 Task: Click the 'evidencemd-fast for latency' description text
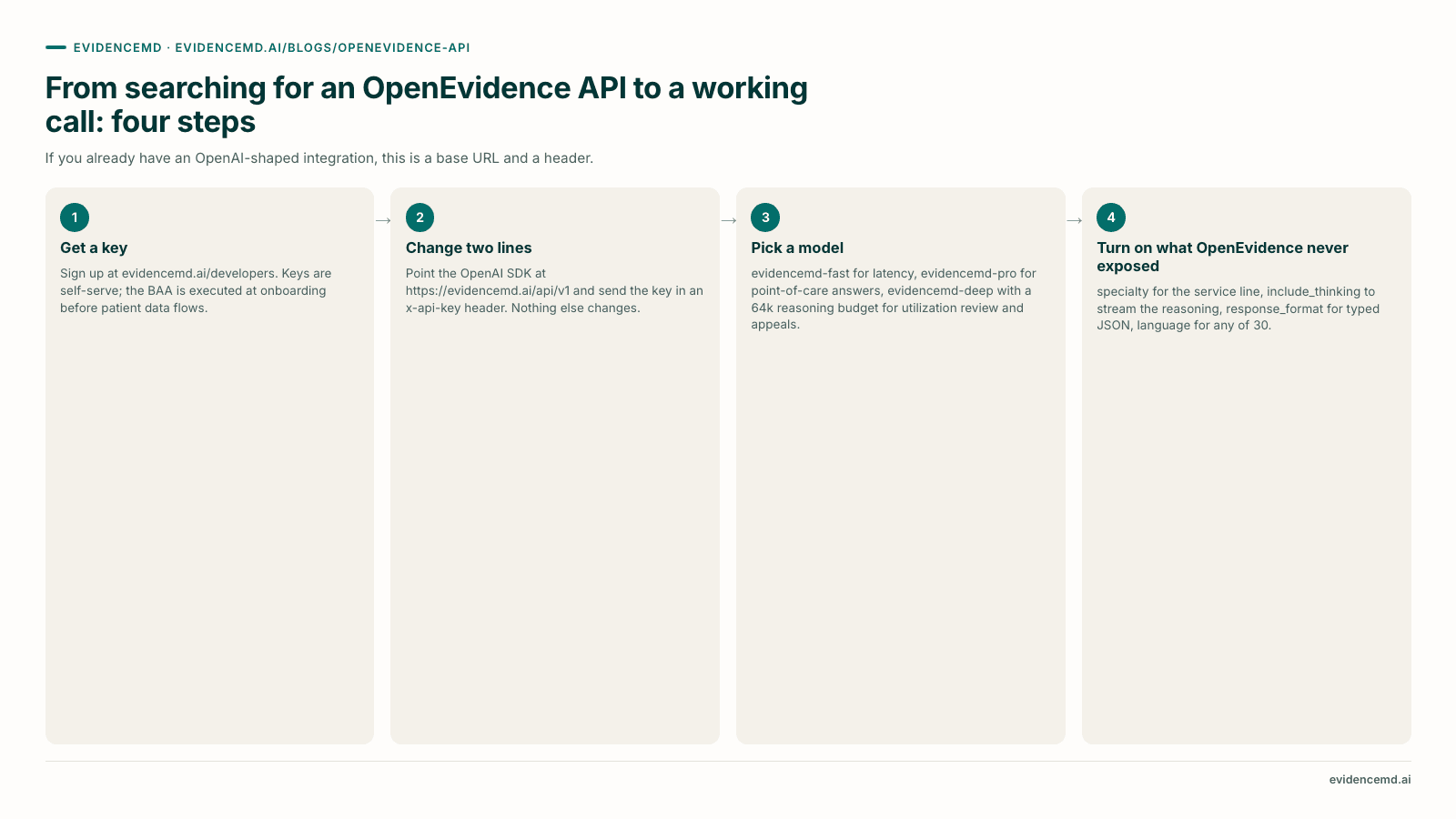[x=894, y=298]
